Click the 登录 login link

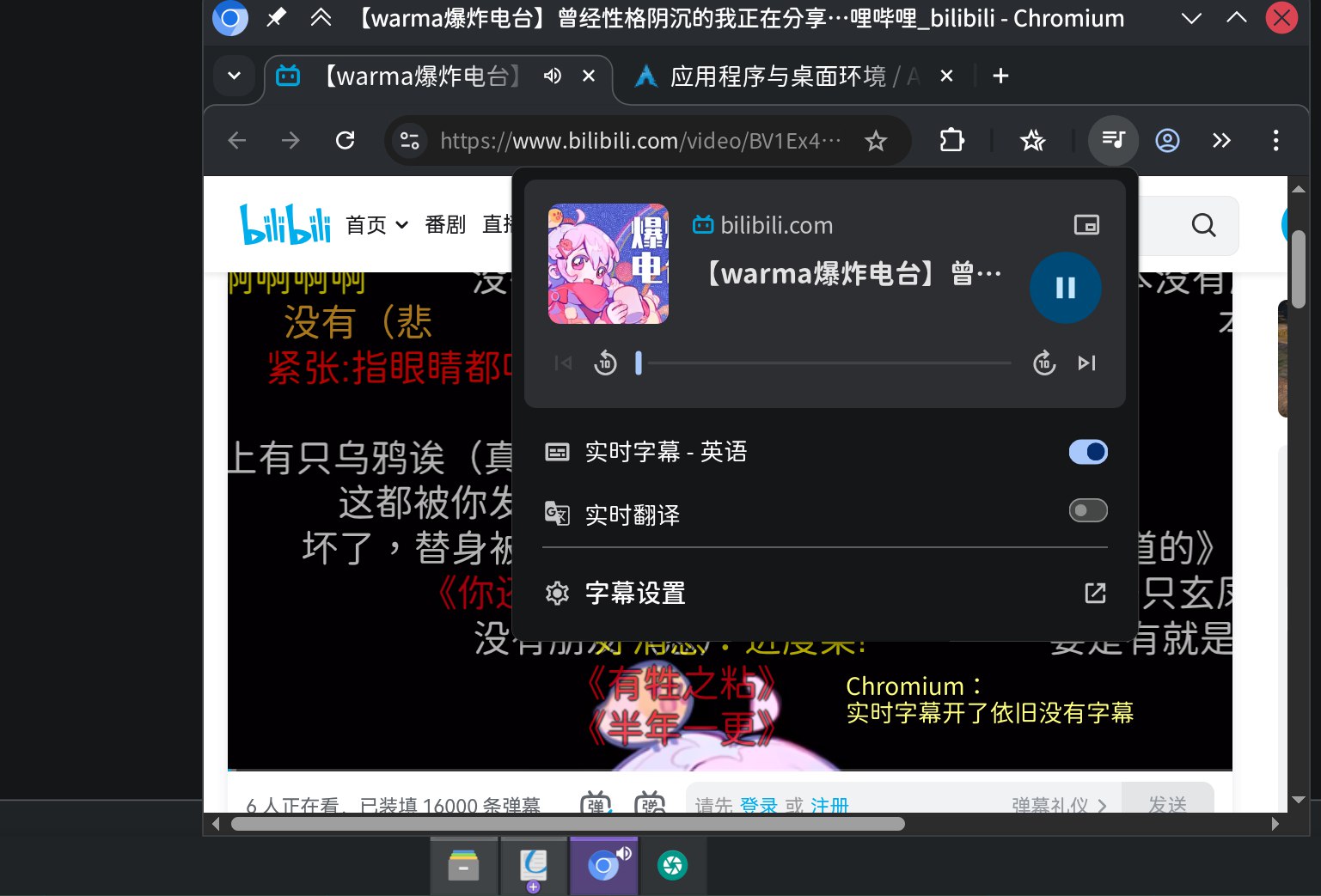coord(759,806)
